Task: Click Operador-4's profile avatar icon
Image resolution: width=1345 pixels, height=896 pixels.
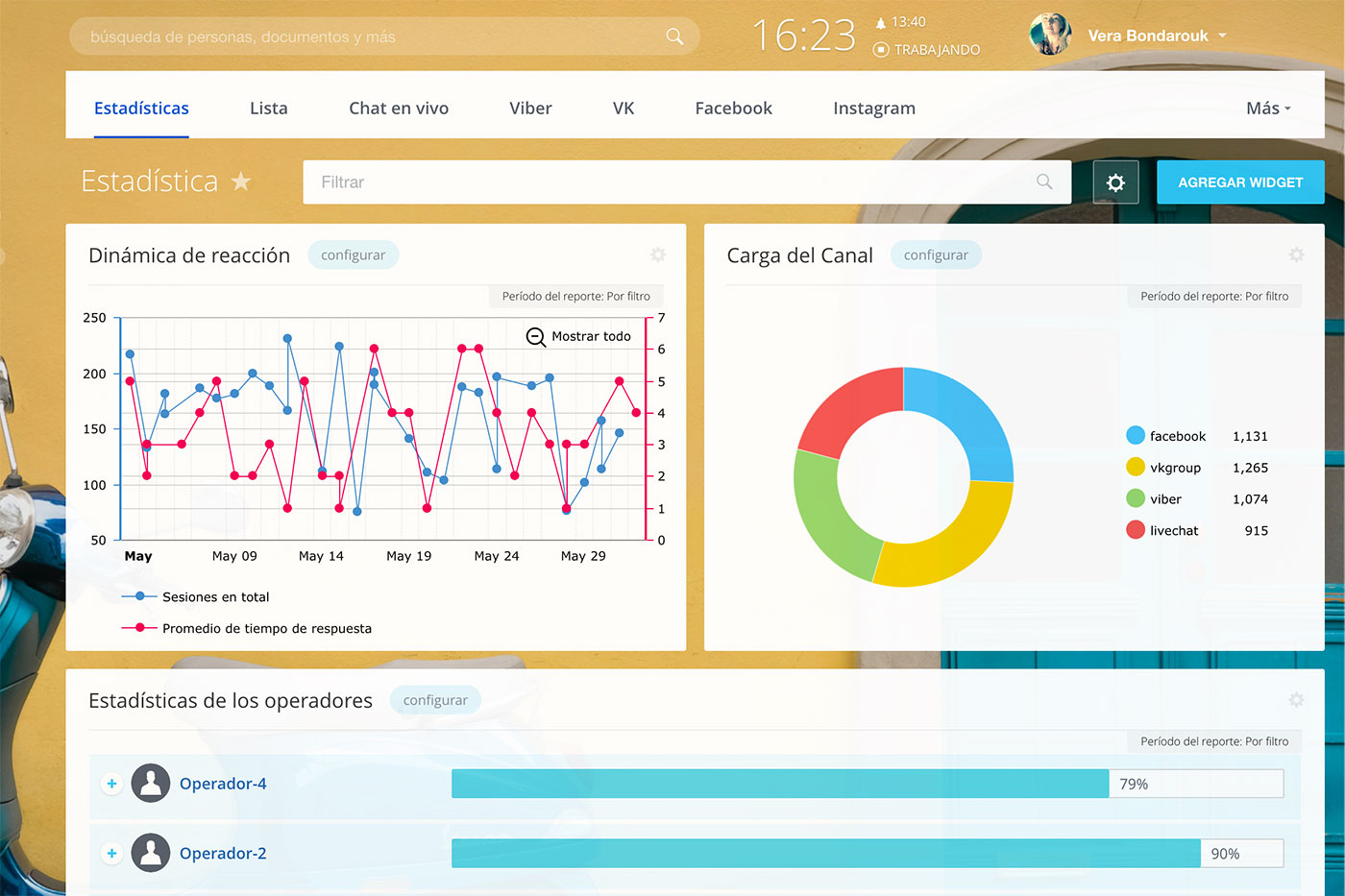Action: point(151,783)
